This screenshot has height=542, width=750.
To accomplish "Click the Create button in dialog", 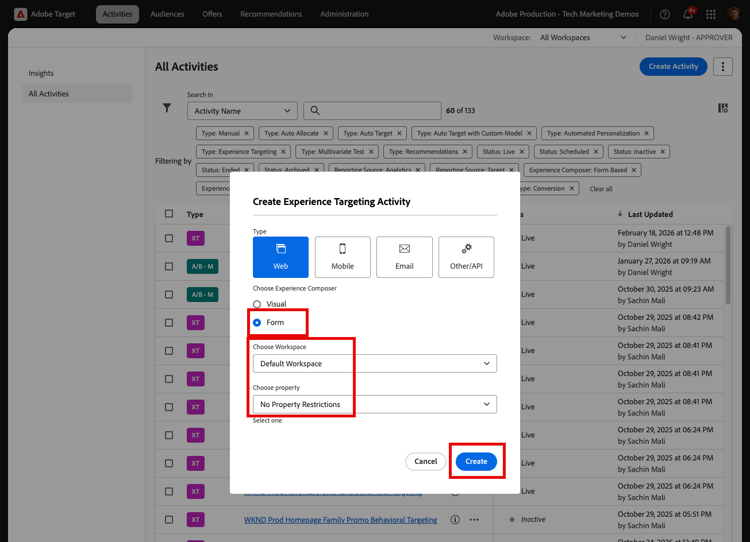I will pos(476,461).
